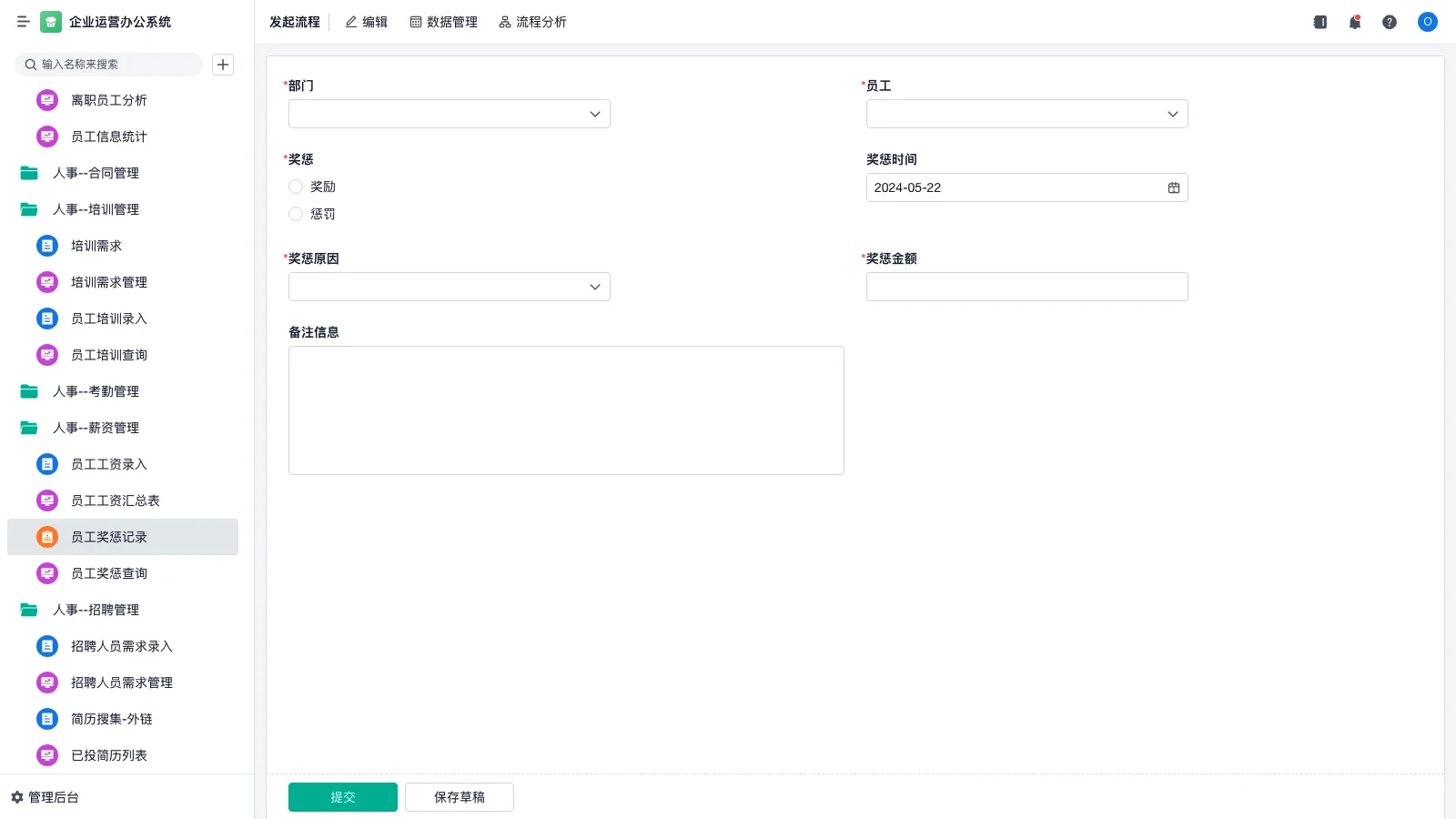Select the 奖励 radio button
Screen dimensions: 1456x819
pyautogui.click(x=296, y=187)
